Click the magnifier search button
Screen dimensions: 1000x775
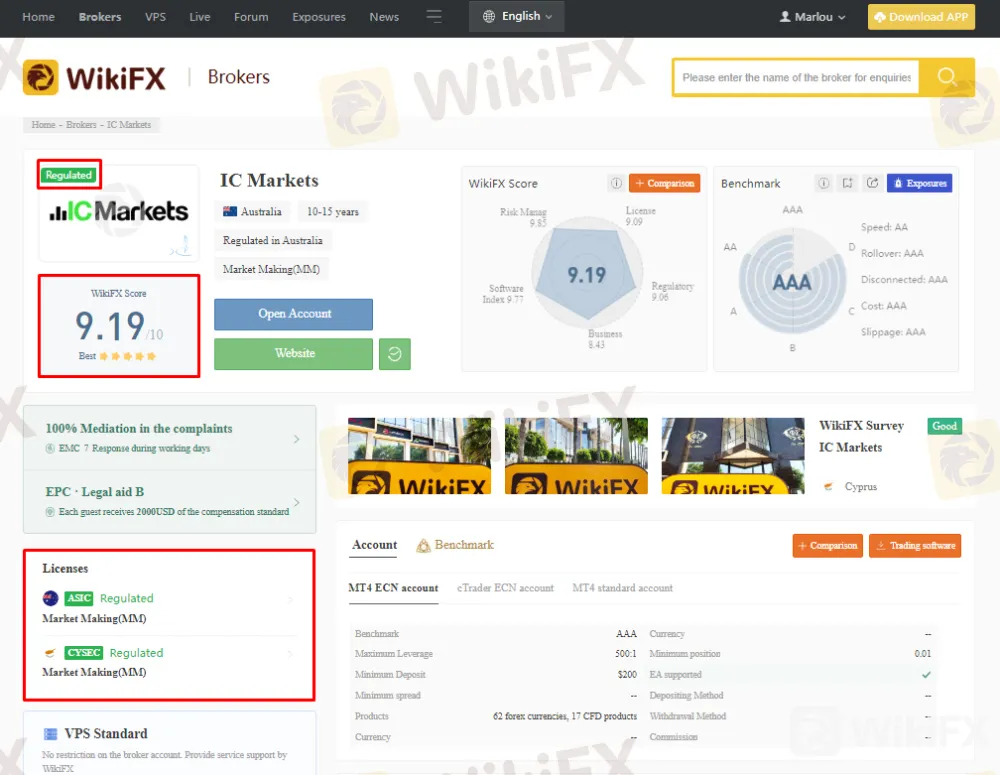pyautogui.click(x=946, y=77)
